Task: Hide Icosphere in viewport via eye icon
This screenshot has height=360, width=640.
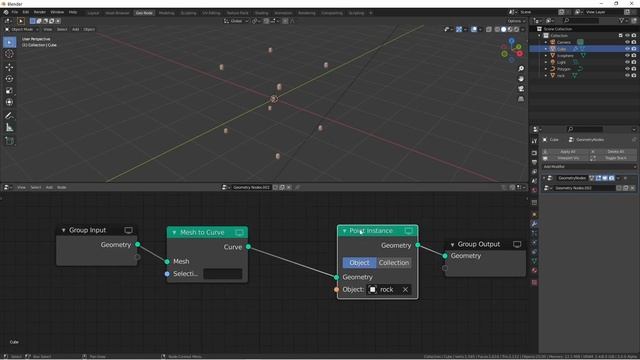Action: click(627, 55)
